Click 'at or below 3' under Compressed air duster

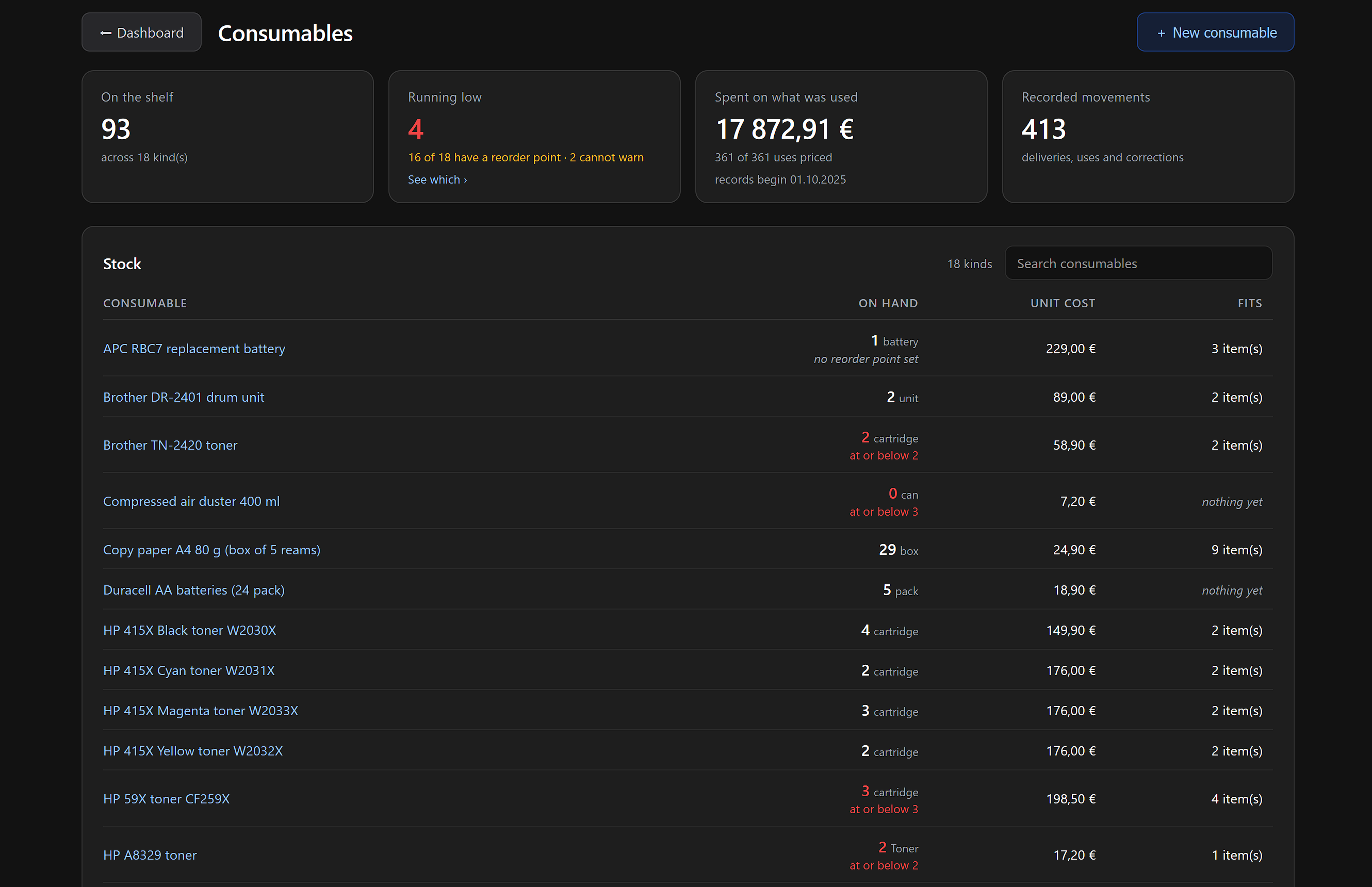pos(884,512)
